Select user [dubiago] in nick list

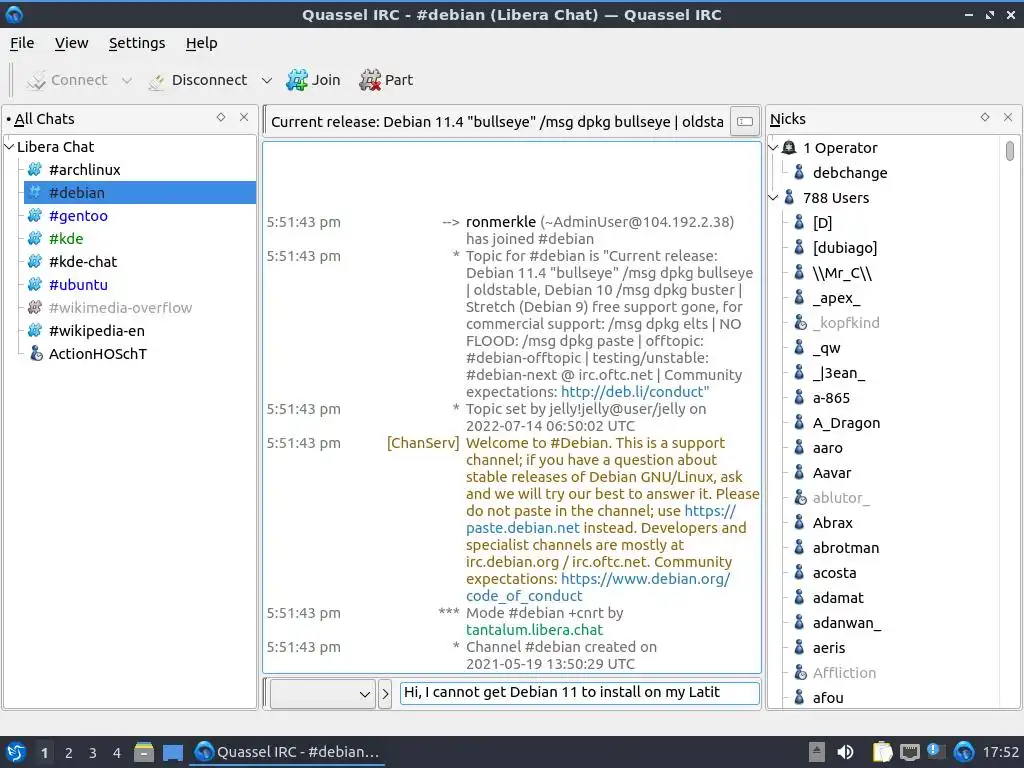(x=844, y=248)
